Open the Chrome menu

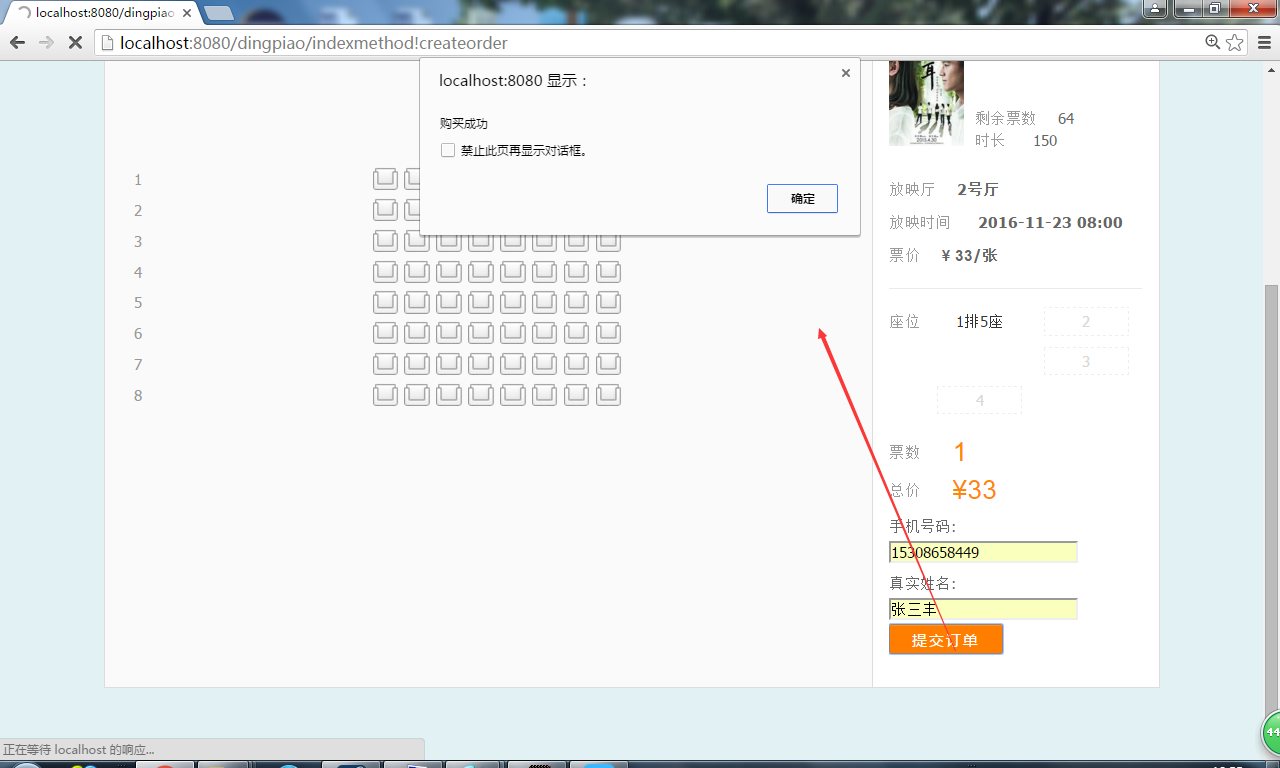[x=1265, y=42]
